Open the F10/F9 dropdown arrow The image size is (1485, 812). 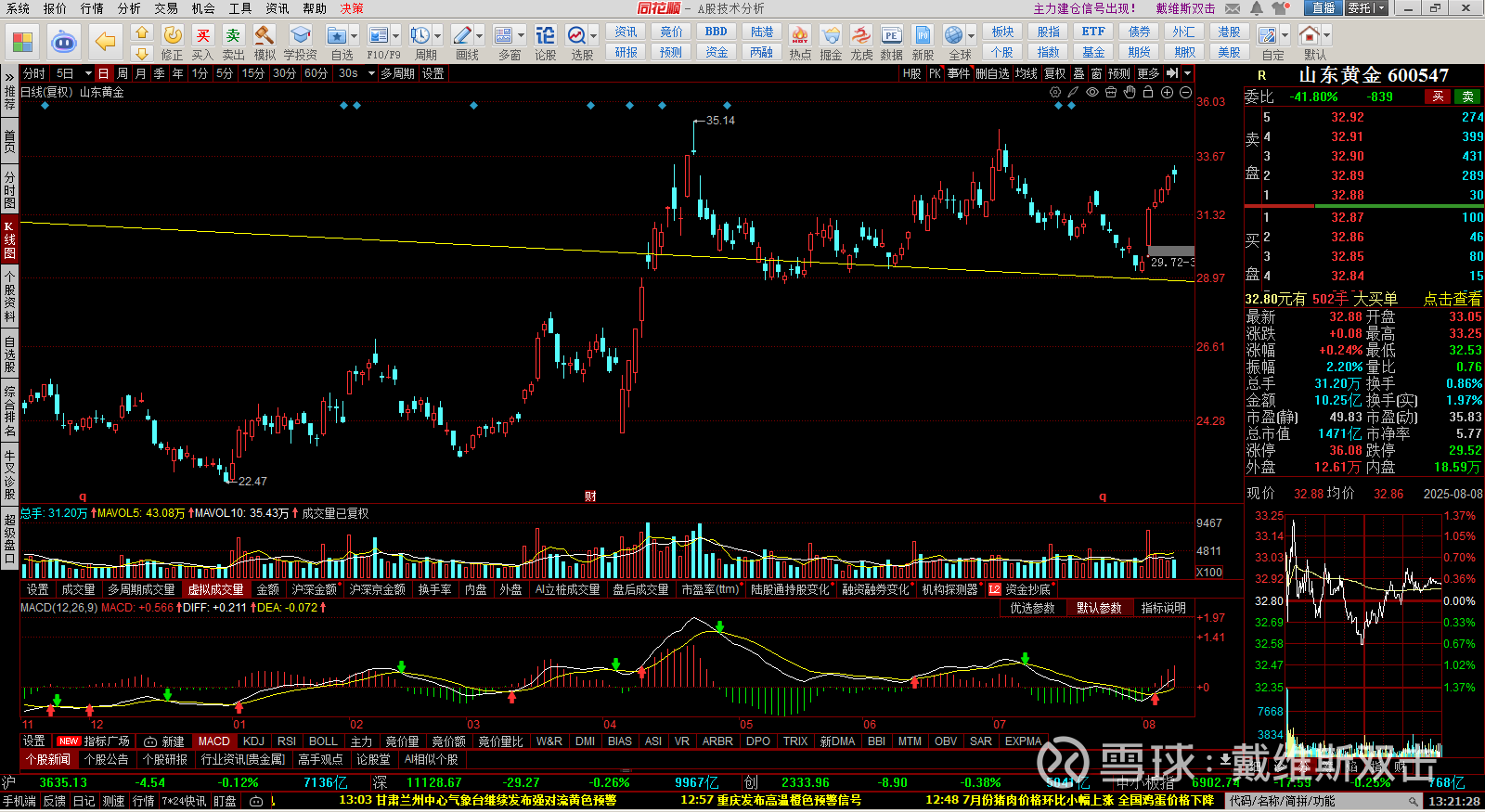(x=396, y=35)
